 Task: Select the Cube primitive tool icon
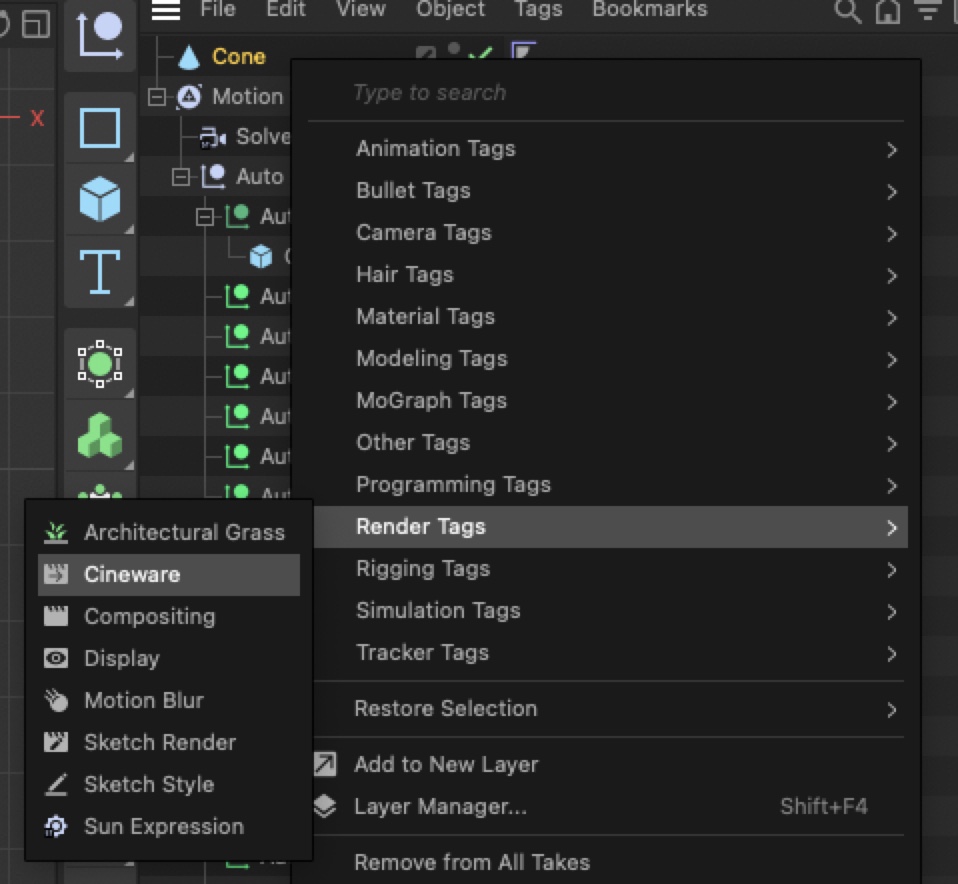click(99, 198)
